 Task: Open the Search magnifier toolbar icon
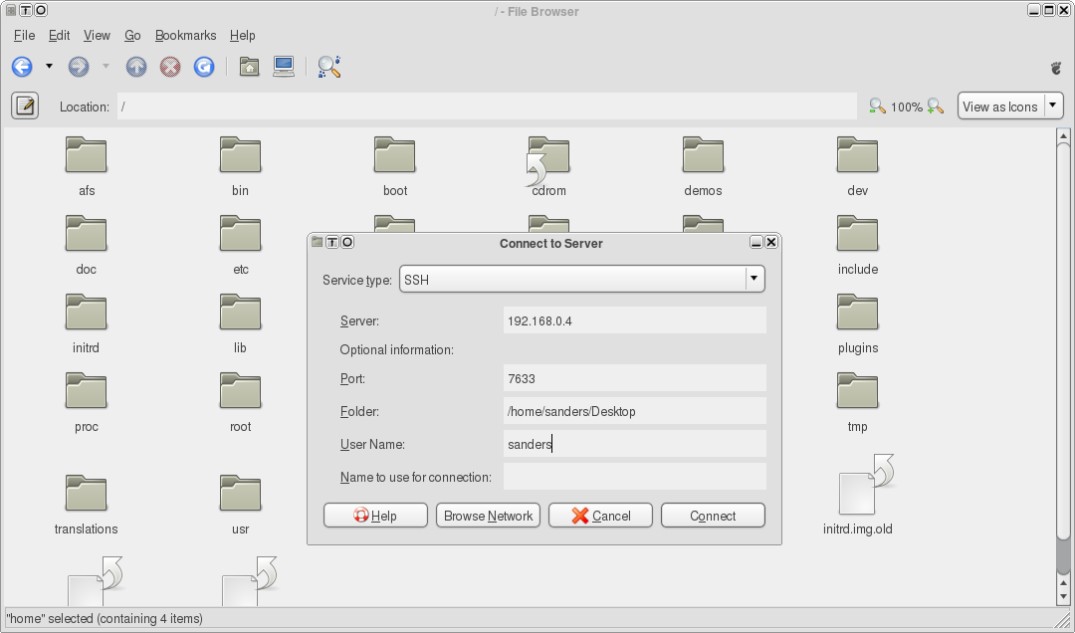tap(329, 67)
